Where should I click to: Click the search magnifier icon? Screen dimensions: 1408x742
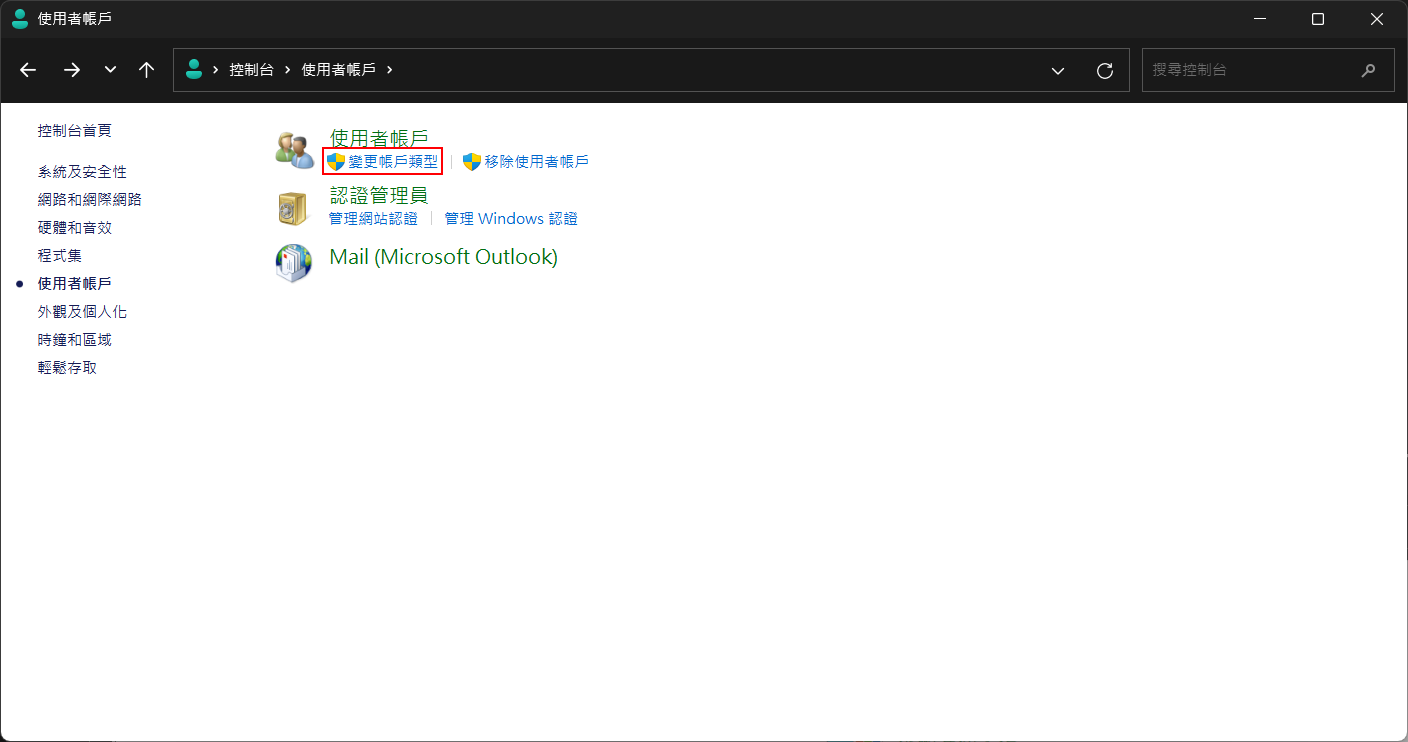(x=1368, y=70)
